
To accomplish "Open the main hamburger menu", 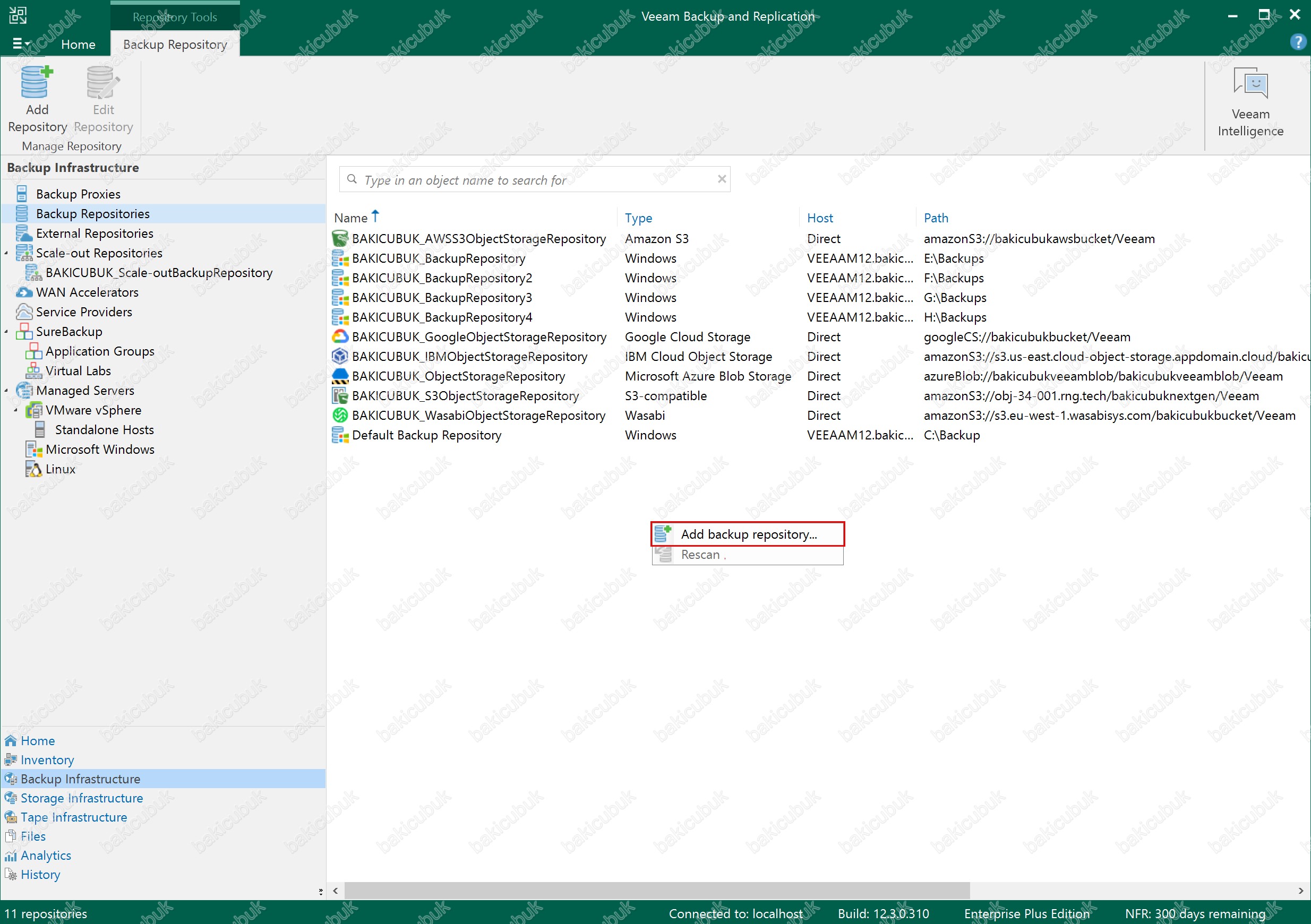I will pos(21,44).
